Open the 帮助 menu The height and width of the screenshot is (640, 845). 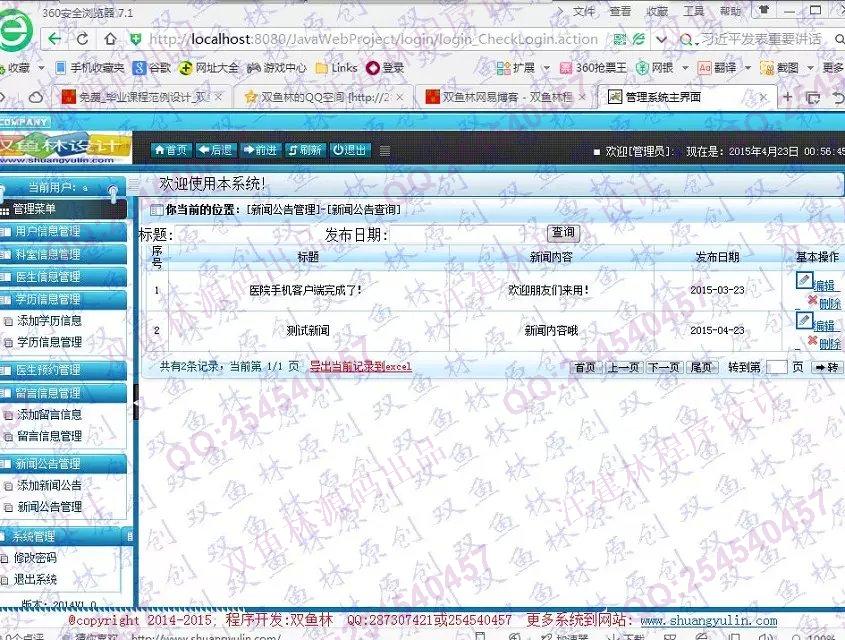point(730,11)
